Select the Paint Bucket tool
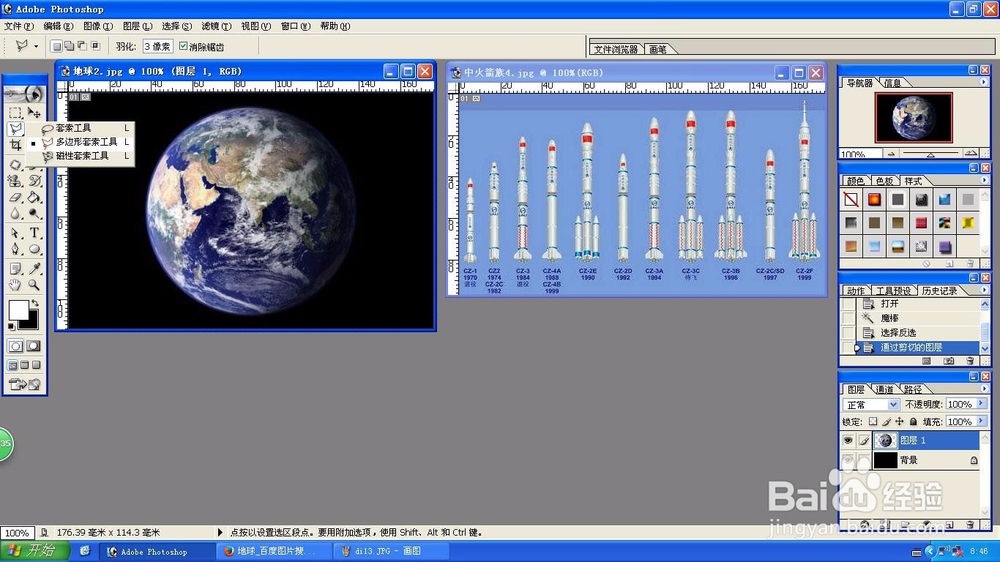The height and width of the screenshot is (562, 1000). coord(34,198)
